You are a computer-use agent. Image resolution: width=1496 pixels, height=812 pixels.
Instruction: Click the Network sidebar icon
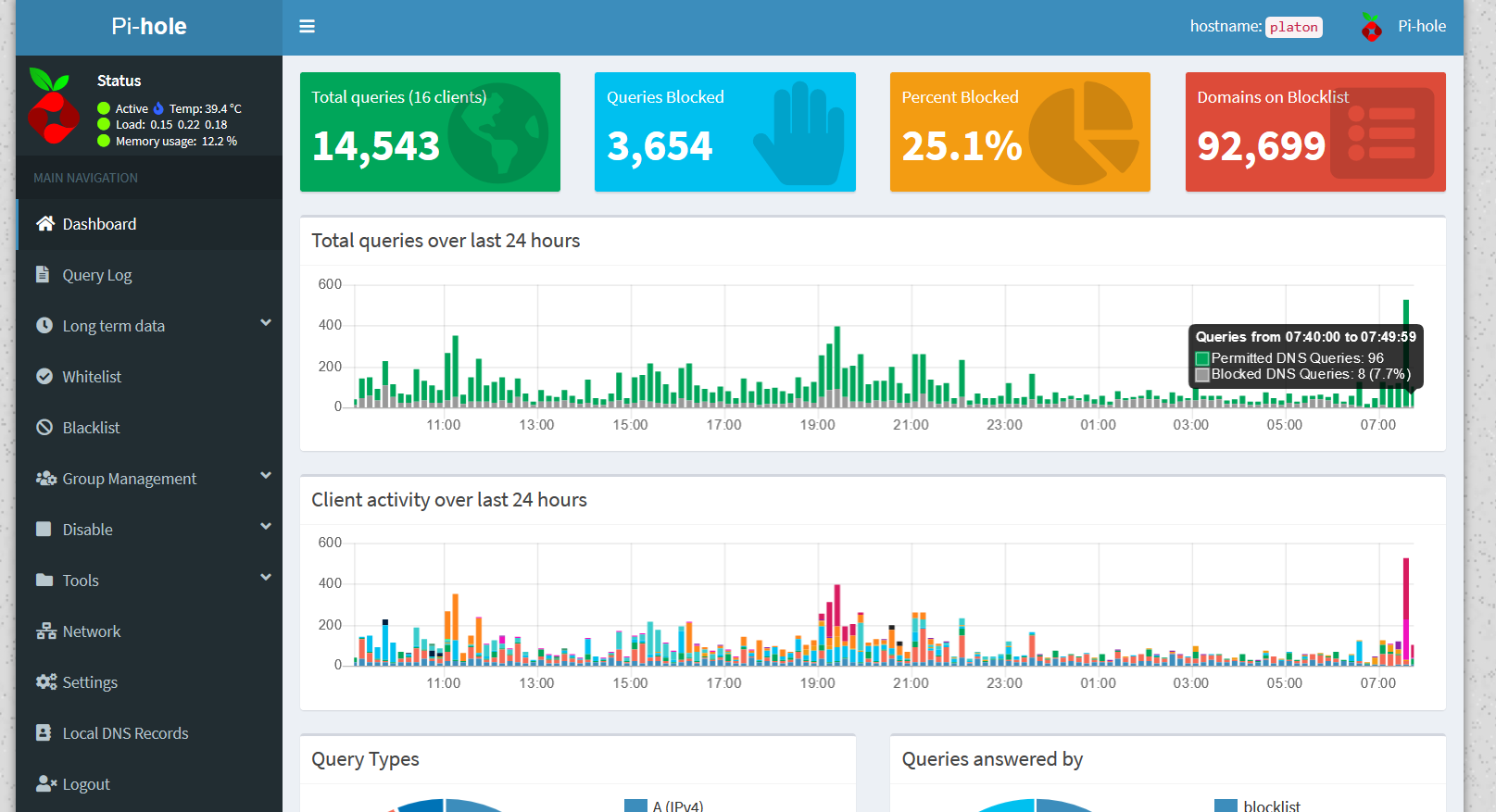(x=45, y=631)
